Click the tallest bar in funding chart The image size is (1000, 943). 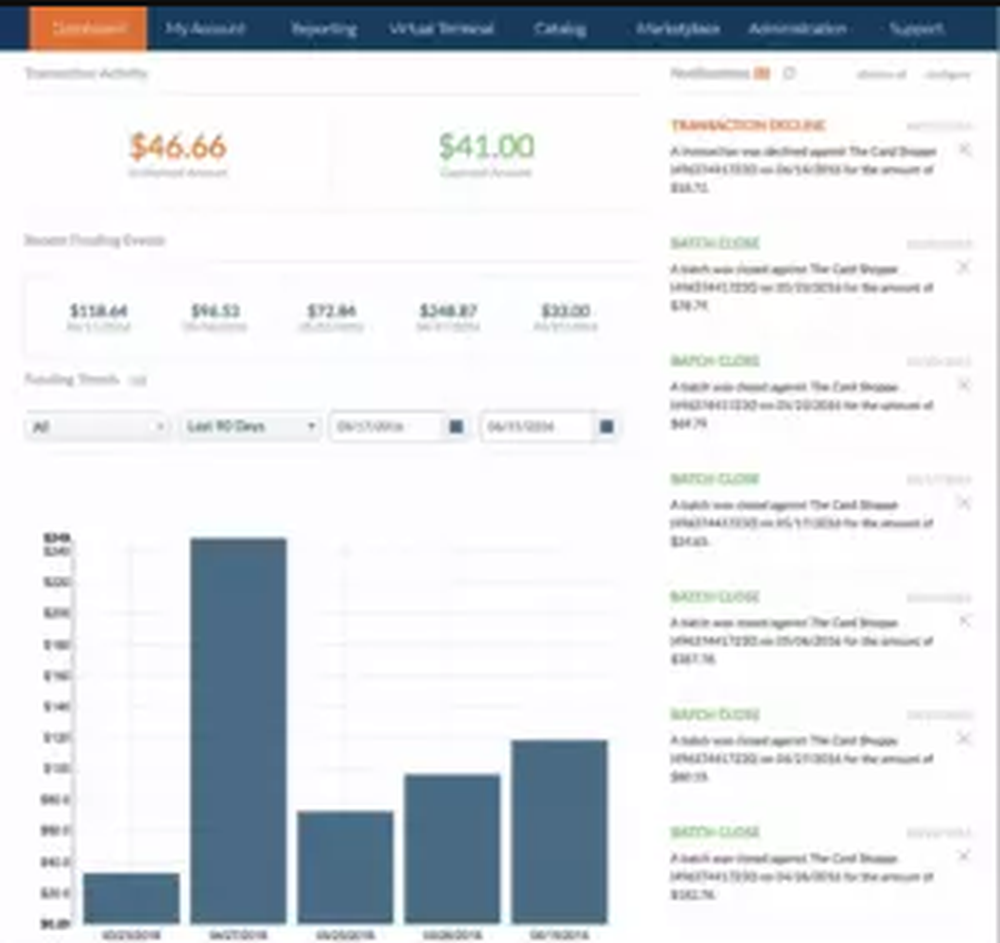(239, 731)
